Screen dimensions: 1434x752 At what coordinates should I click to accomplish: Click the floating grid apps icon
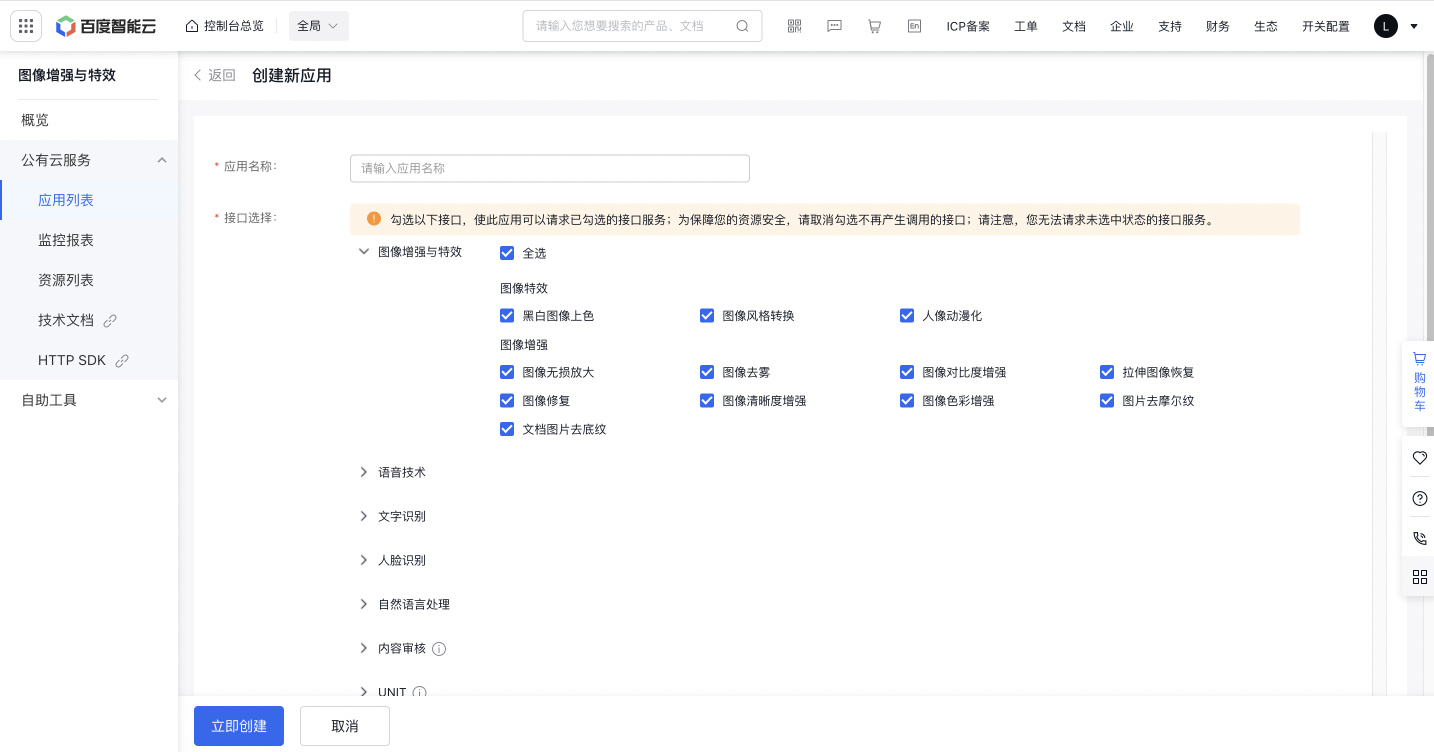coord(1419,577)
